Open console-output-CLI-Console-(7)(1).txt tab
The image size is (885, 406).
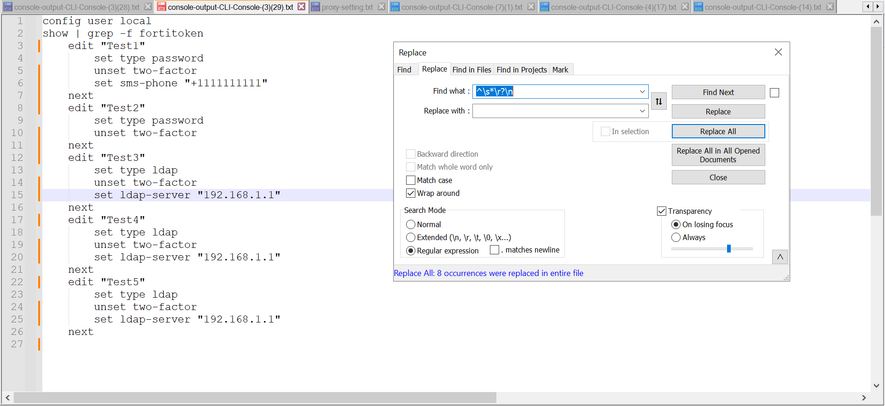(462, 7)
